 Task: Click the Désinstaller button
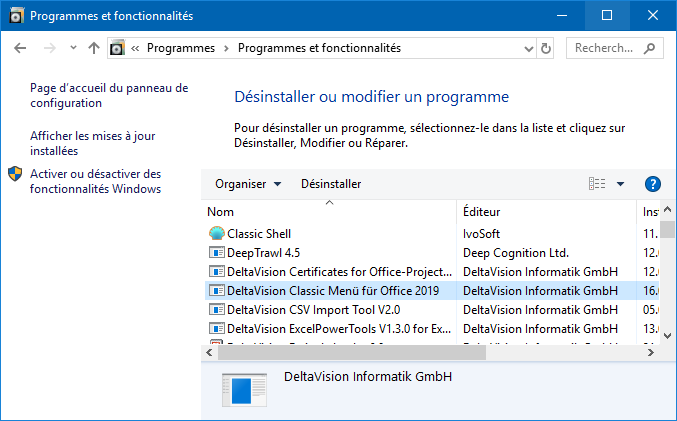point(331,184)
